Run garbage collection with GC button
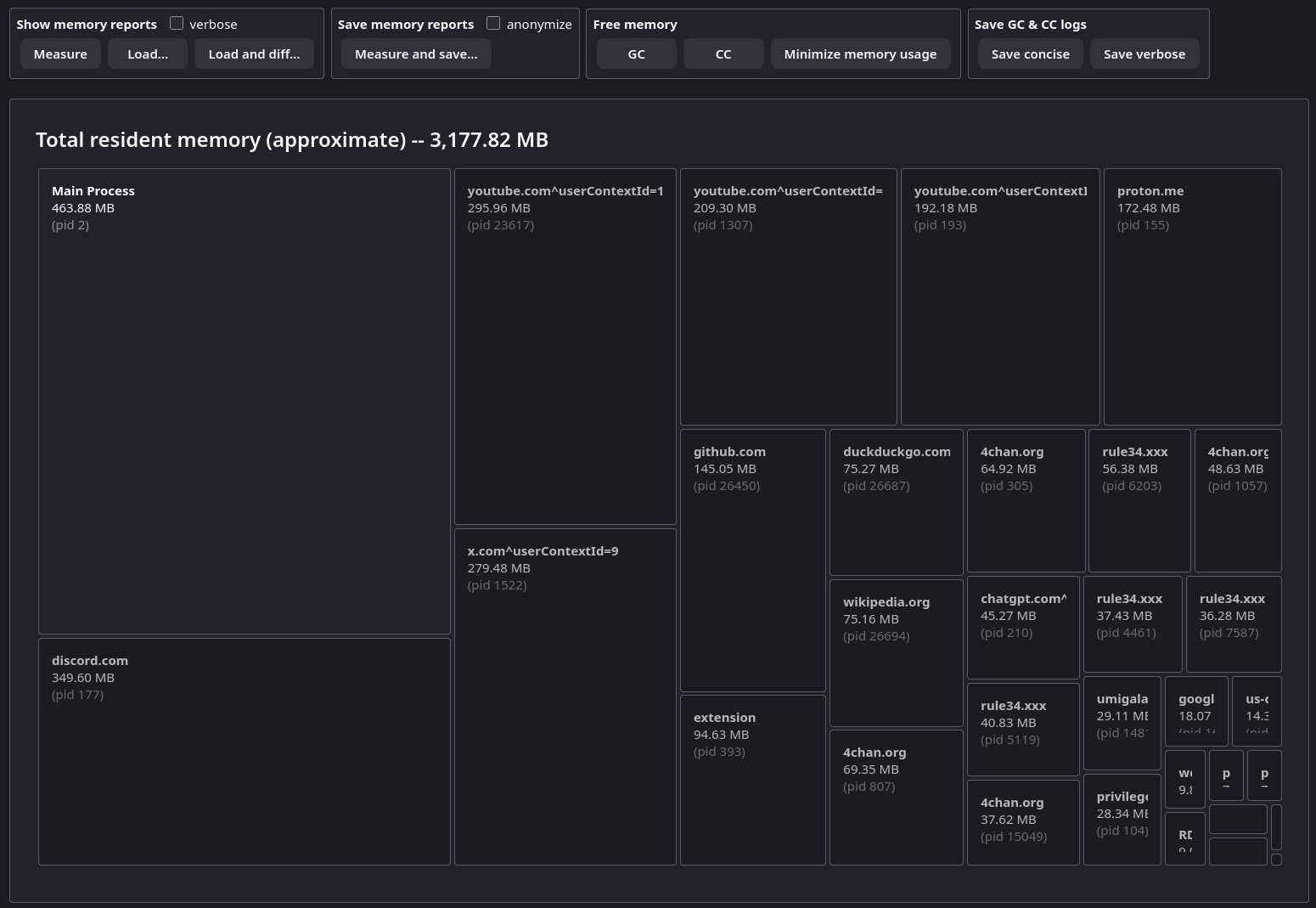Screen dimensions: 1316x908 click(x=637, y=54)
